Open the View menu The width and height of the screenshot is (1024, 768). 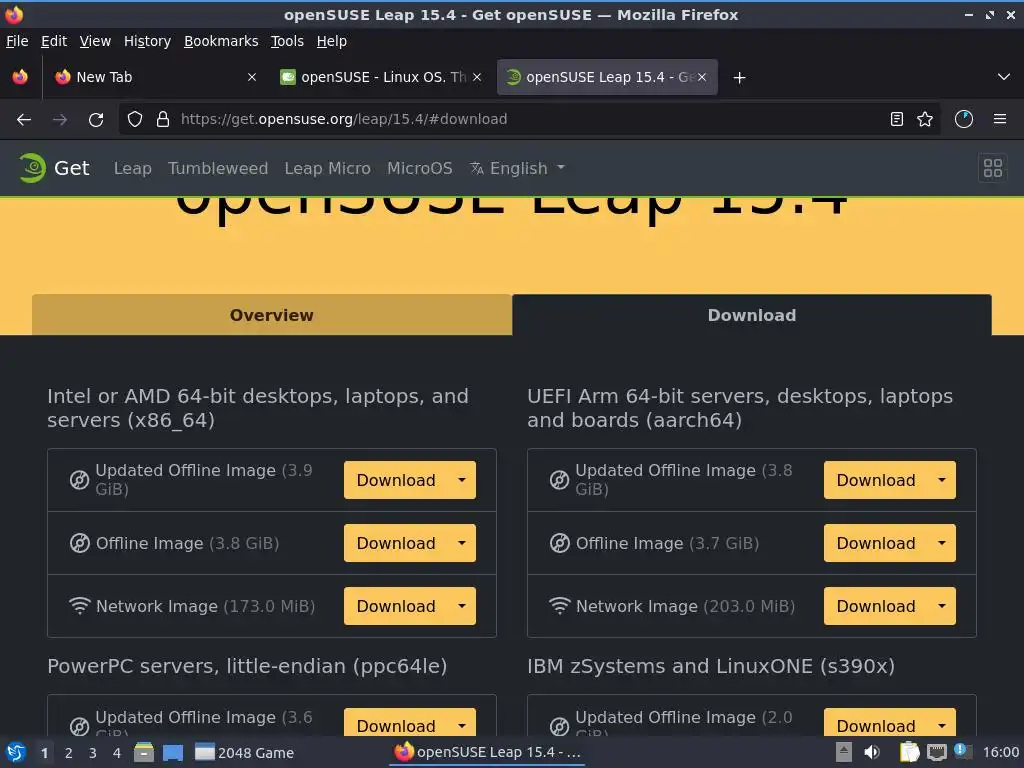[95, 41]
